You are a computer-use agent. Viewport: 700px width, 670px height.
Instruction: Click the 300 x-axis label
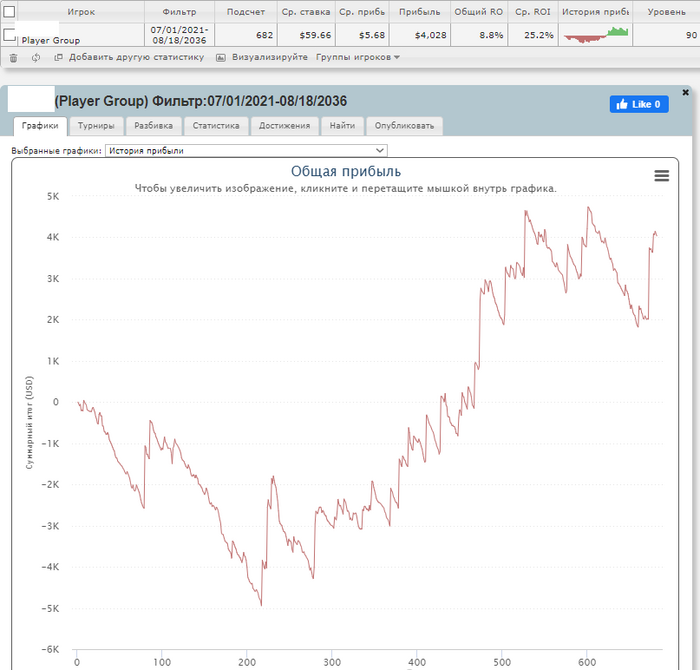click(x=332, y=662)
